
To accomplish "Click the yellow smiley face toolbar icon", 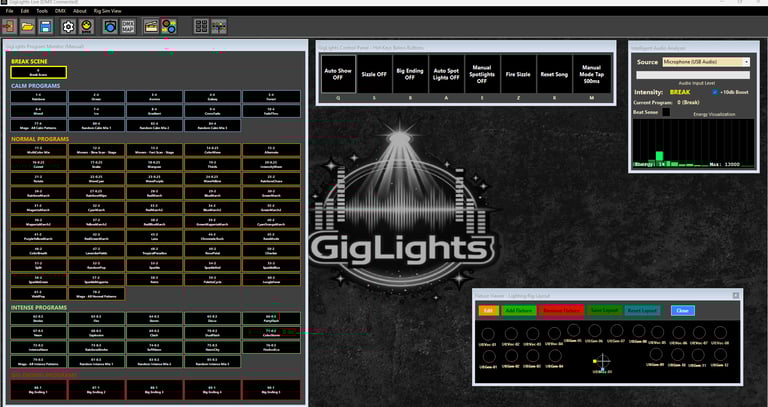I will [87, 26].
